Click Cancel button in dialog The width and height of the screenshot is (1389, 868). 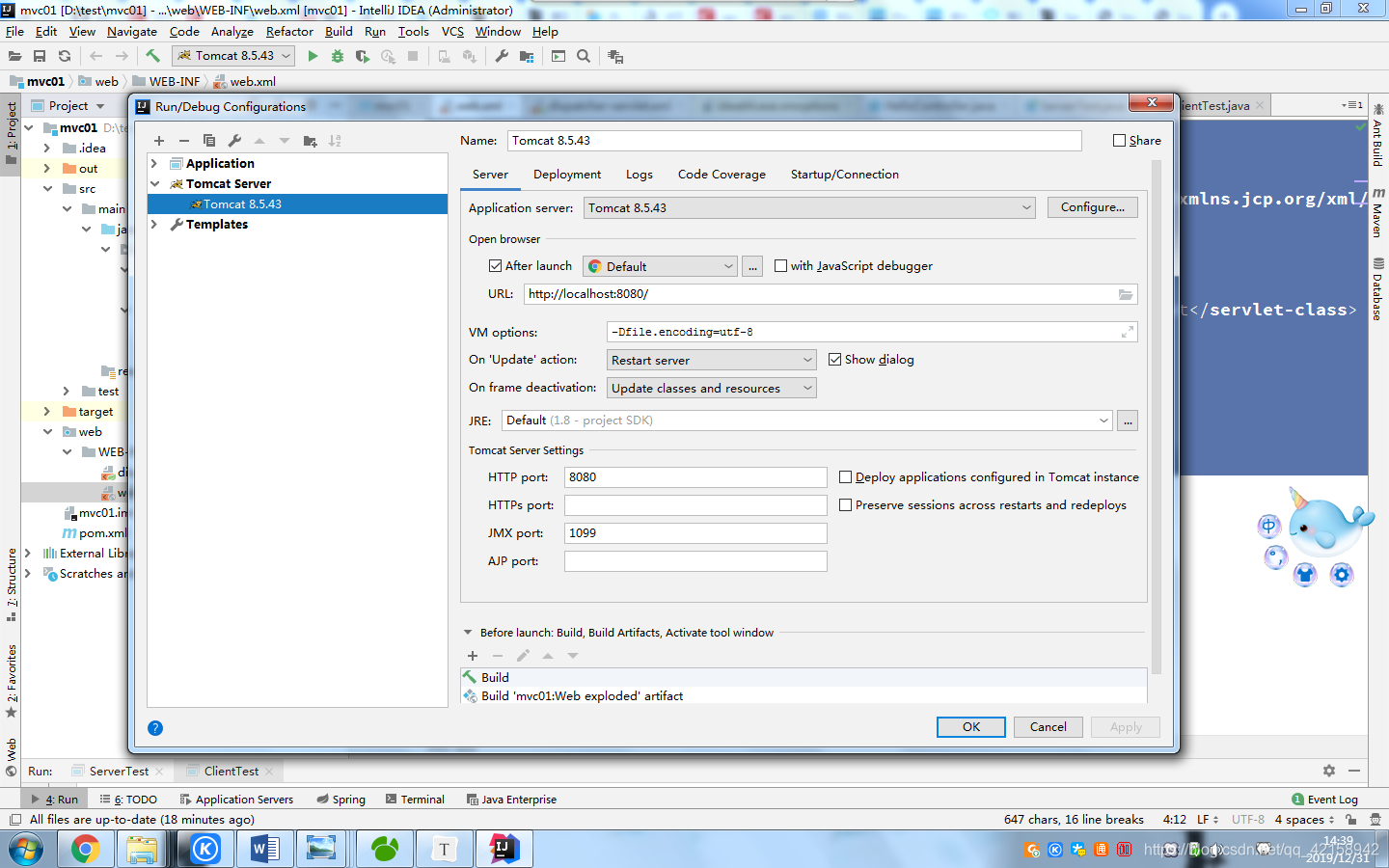click(1049, 727)
